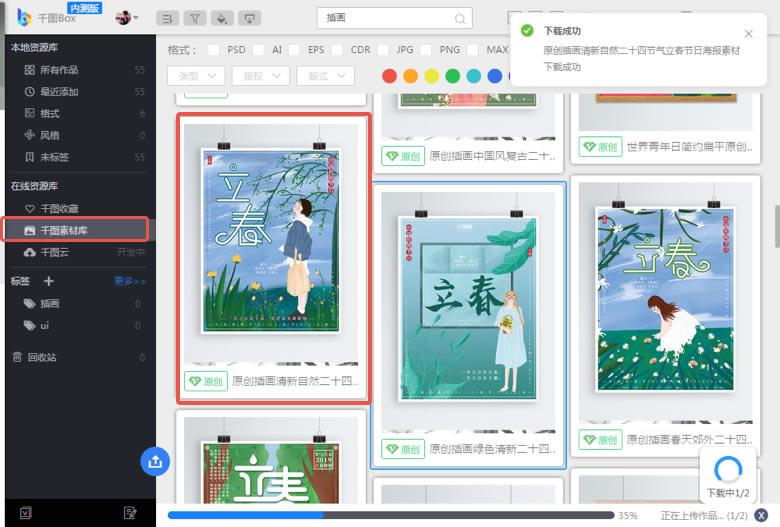
Task: Open the 版权 dropdown
Action: pyautogui.click(x=261, y=76)
